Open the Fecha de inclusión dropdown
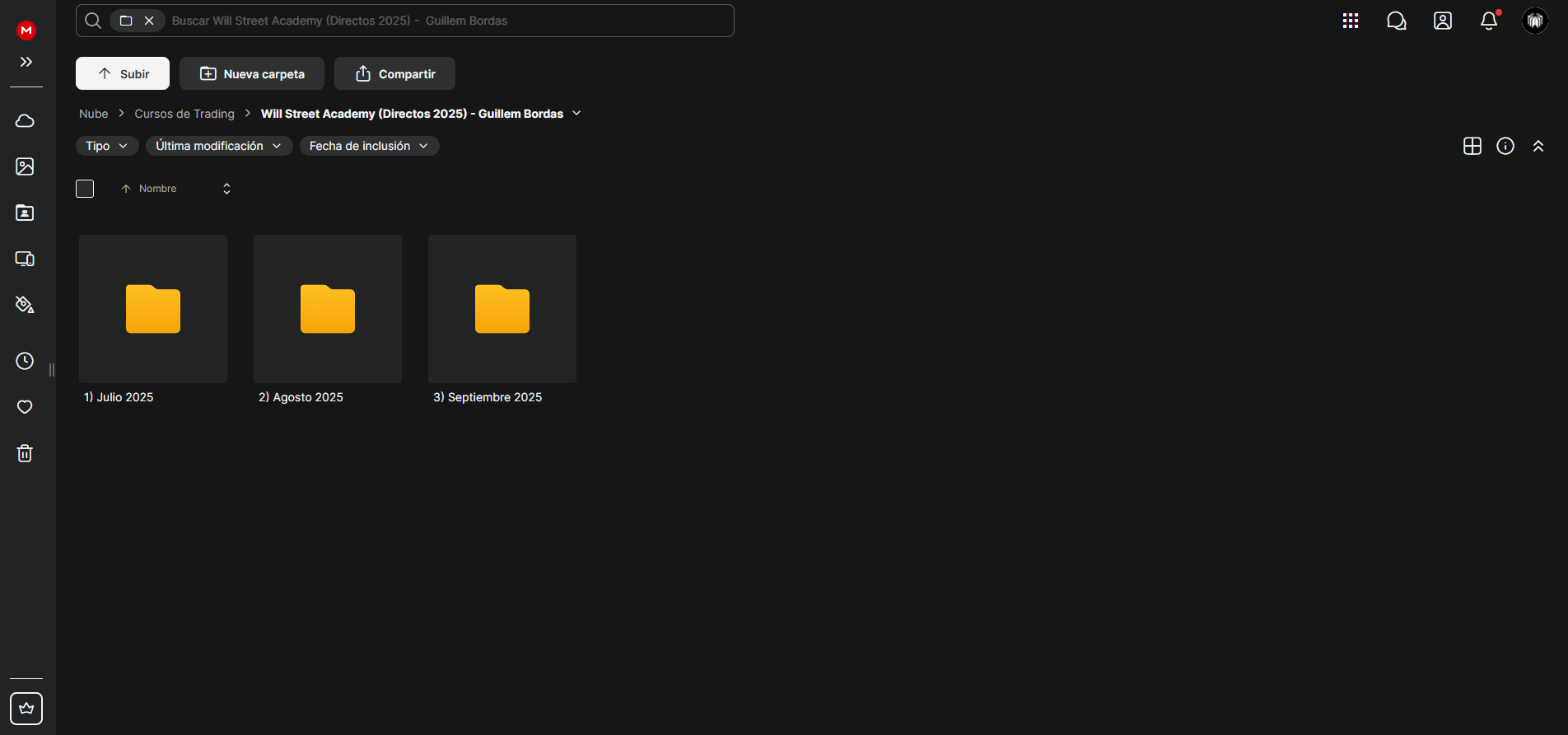Viewport: 1568px width, 735px height. 369,146
